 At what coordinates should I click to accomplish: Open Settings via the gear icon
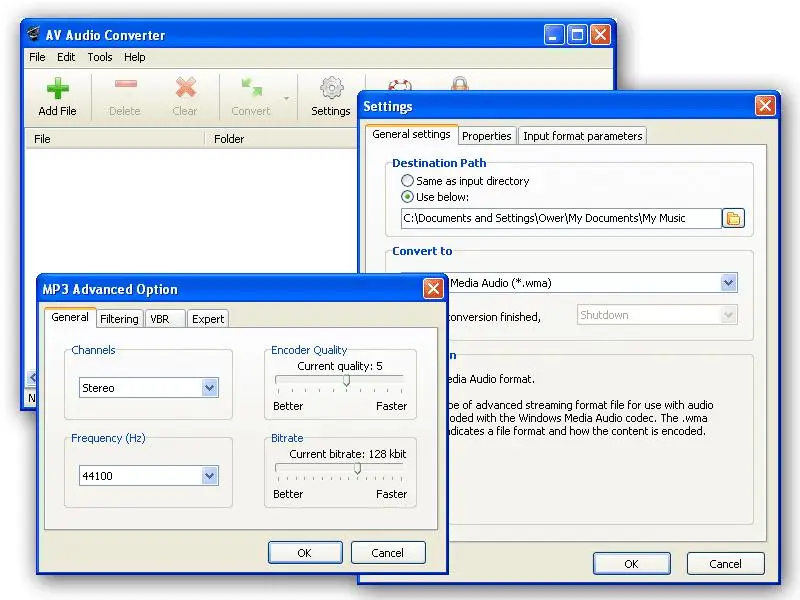332,88
